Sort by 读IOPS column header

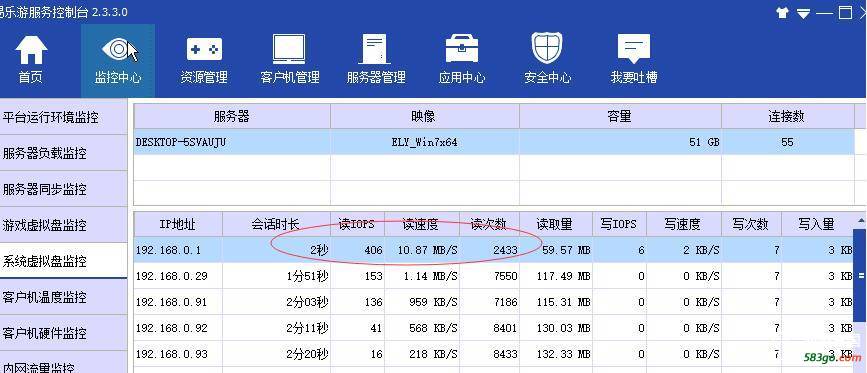tap(358, 224)
